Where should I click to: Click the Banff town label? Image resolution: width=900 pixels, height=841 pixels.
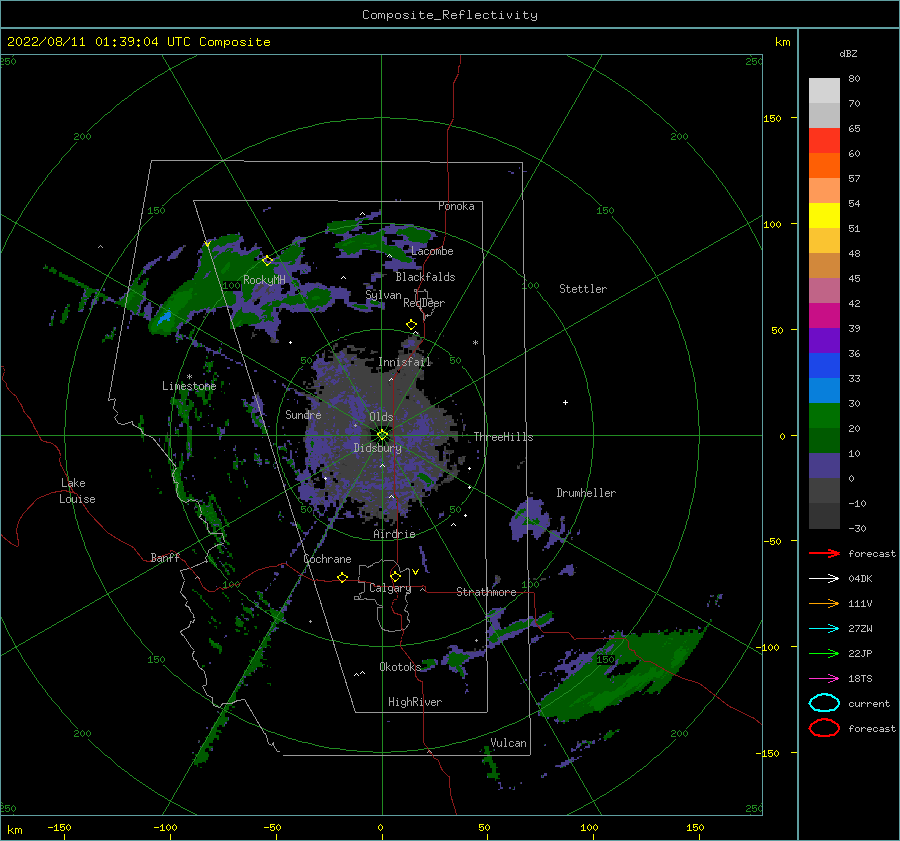[165, 557]
